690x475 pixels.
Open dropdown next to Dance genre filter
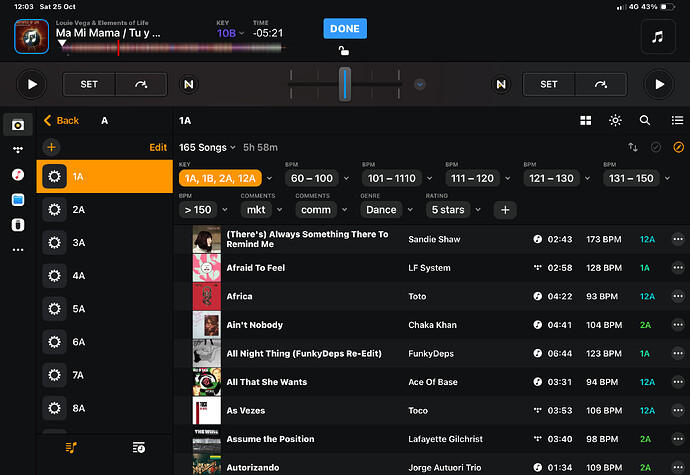(410, 210)
